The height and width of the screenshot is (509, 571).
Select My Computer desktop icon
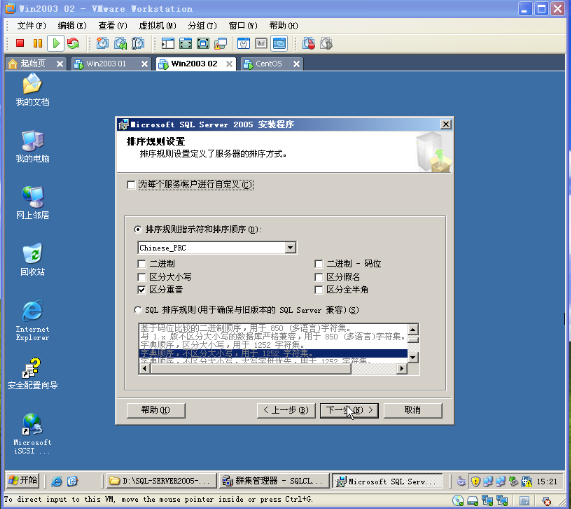32,146
